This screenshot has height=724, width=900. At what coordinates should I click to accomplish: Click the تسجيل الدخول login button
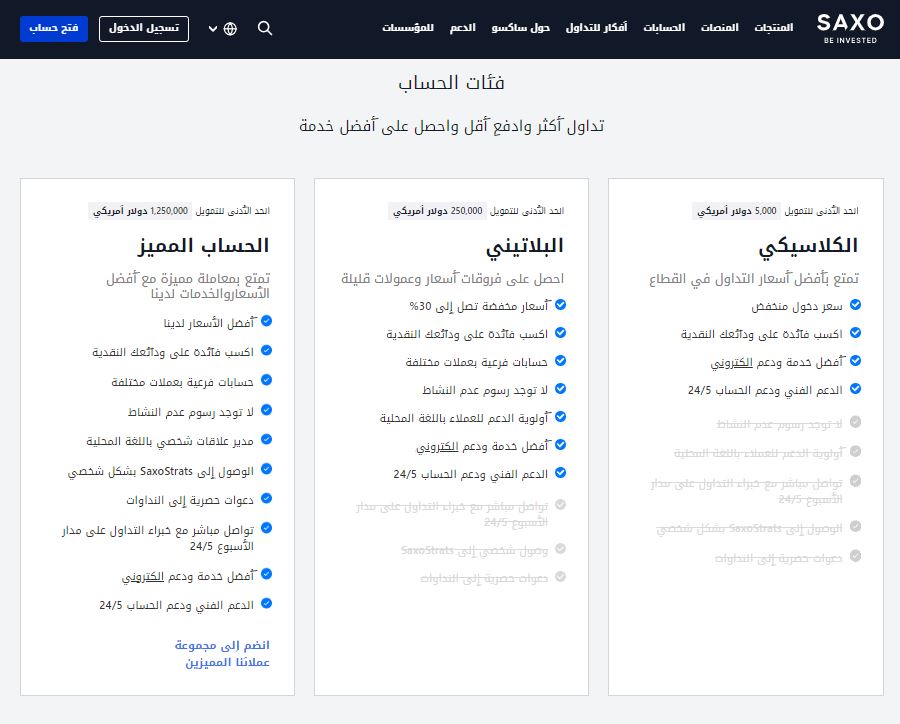click(x=144, y=28)
